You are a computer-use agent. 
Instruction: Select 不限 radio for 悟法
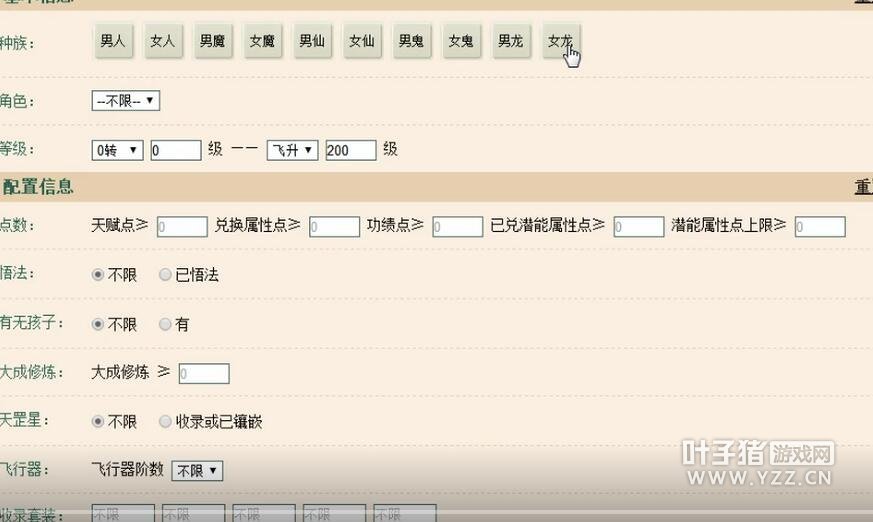click(x=98, y=275)
